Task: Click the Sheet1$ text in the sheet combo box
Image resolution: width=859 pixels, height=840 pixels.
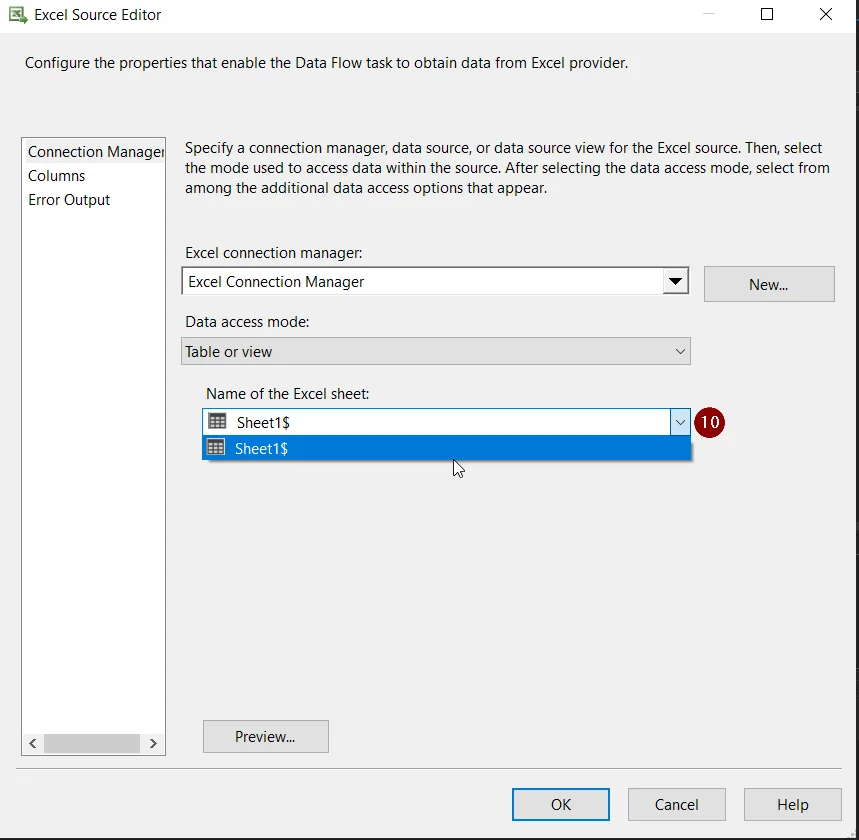Action: pos(263,422)
